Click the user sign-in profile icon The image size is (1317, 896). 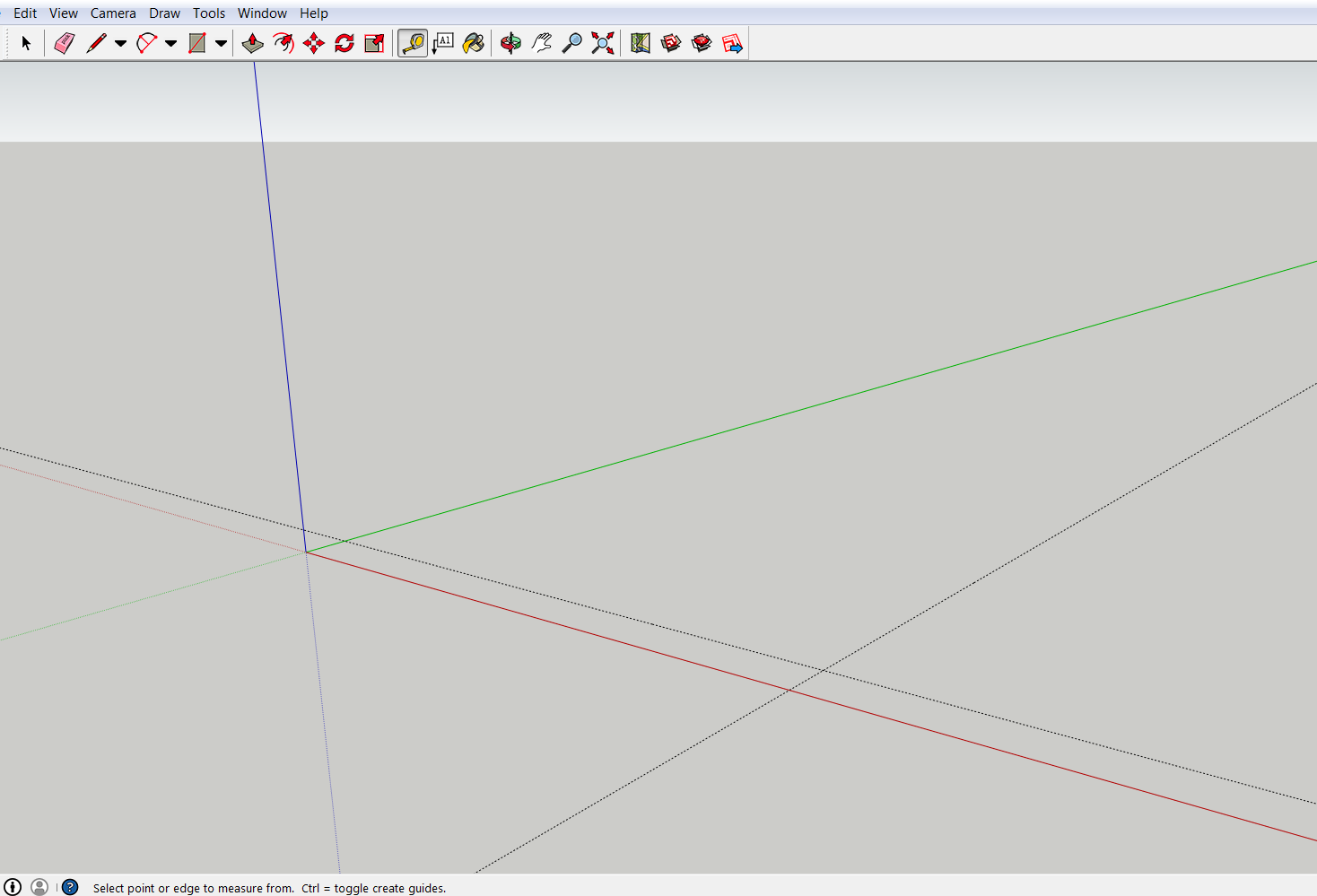point(39,887)
